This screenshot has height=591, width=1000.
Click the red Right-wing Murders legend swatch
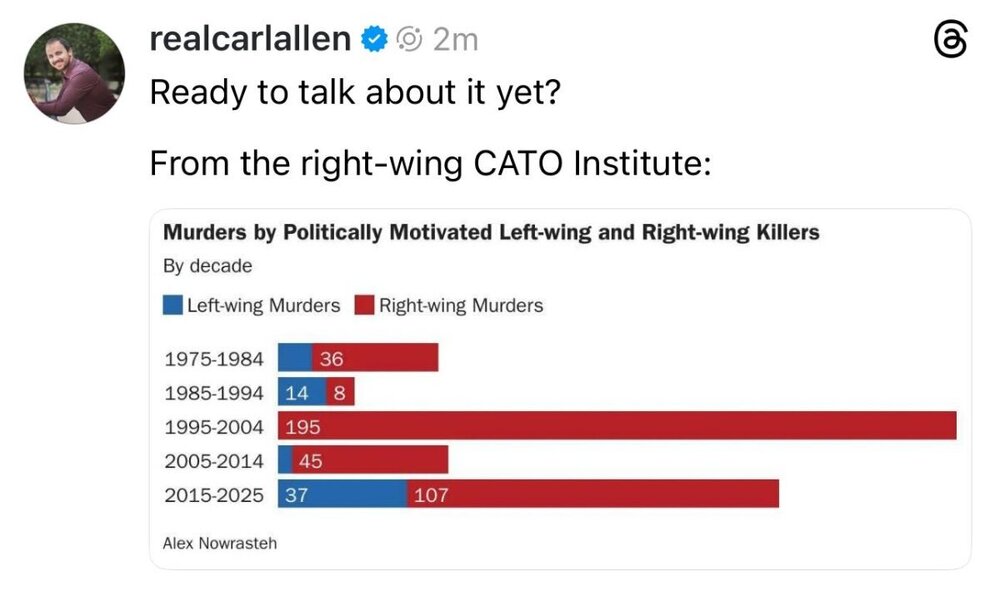[x=365, y=305]
